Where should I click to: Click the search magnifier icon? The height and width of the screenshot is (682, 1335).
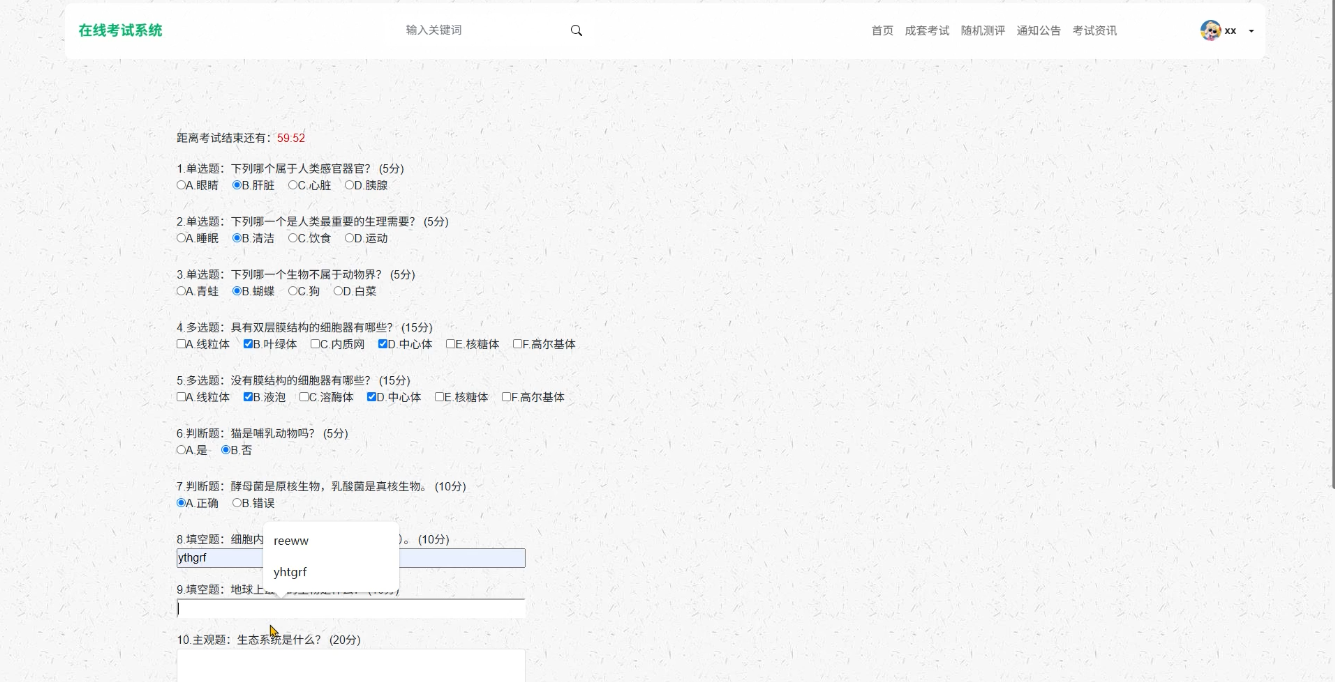tap(576, 30)
